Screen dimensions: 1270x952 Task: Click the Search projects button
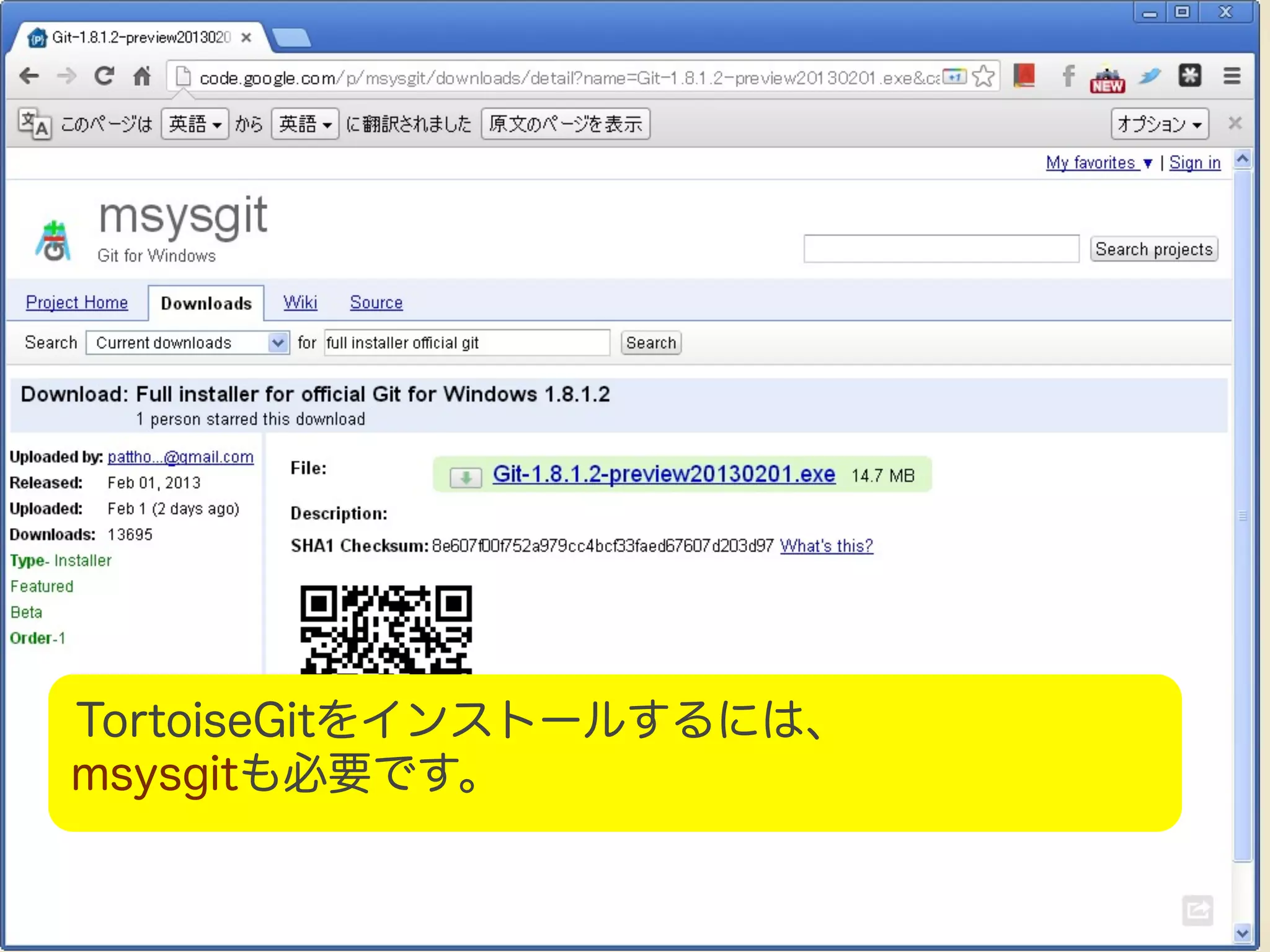[1153, 249]
